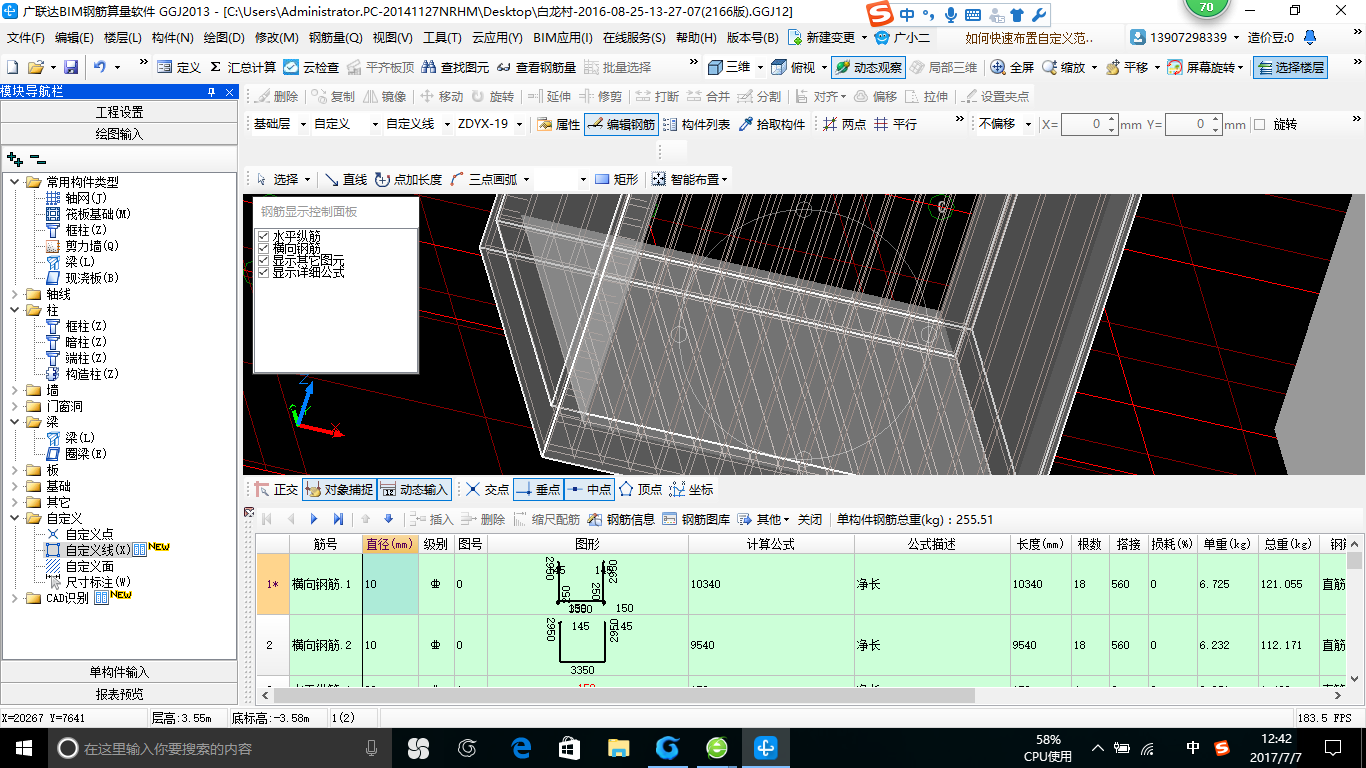Image resolution: width=1366 pixels, height=768 pixels.
Task: Open 钢筋信息 rebar info
Action: pyautogui.click(x=621, y=519)
